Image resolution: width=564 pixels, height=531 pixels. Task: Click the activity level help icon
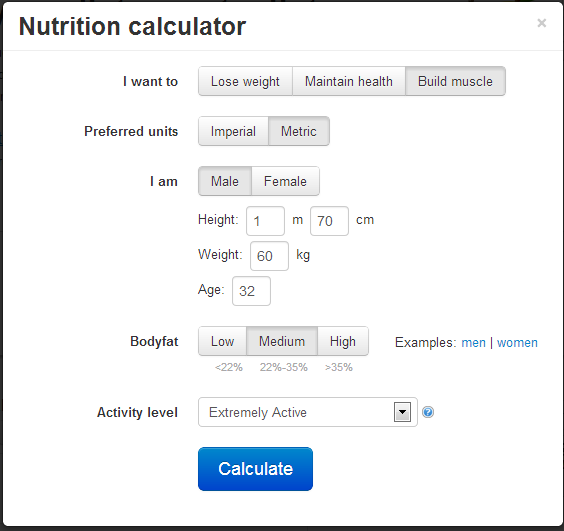tap(428, 412)
